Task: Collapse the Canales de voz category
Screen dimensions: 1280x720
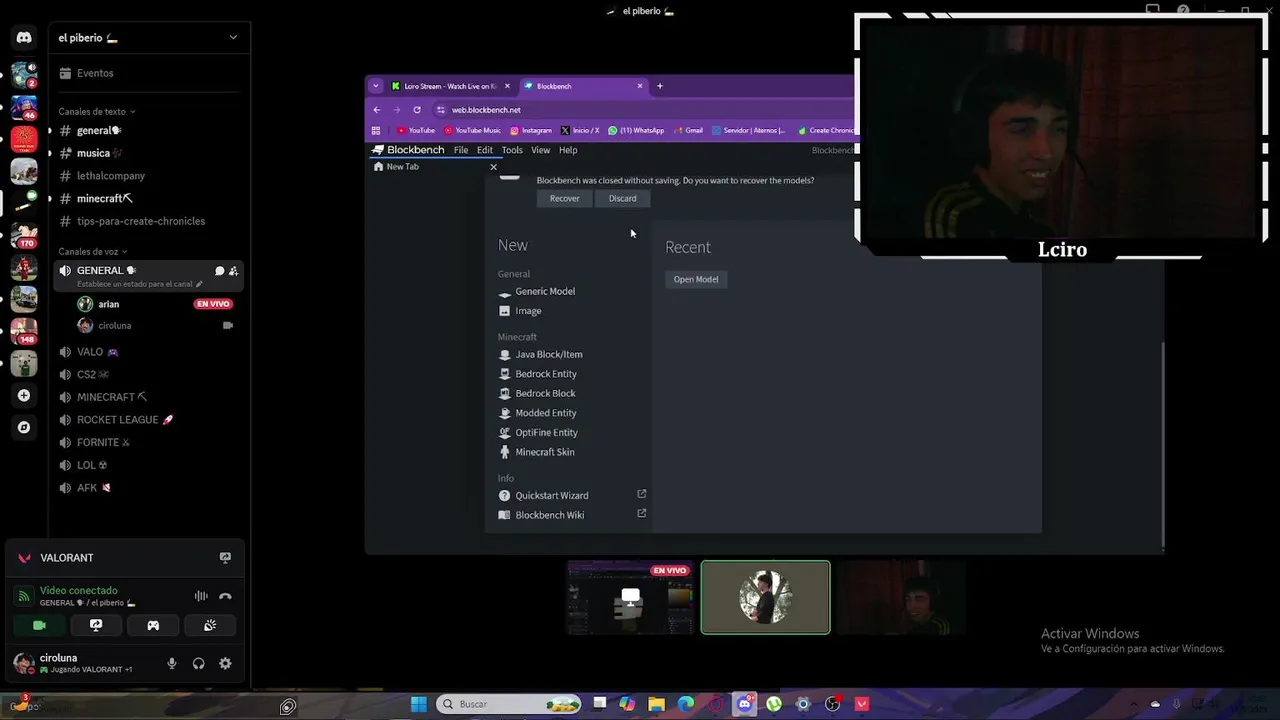Action: [93, 251]
